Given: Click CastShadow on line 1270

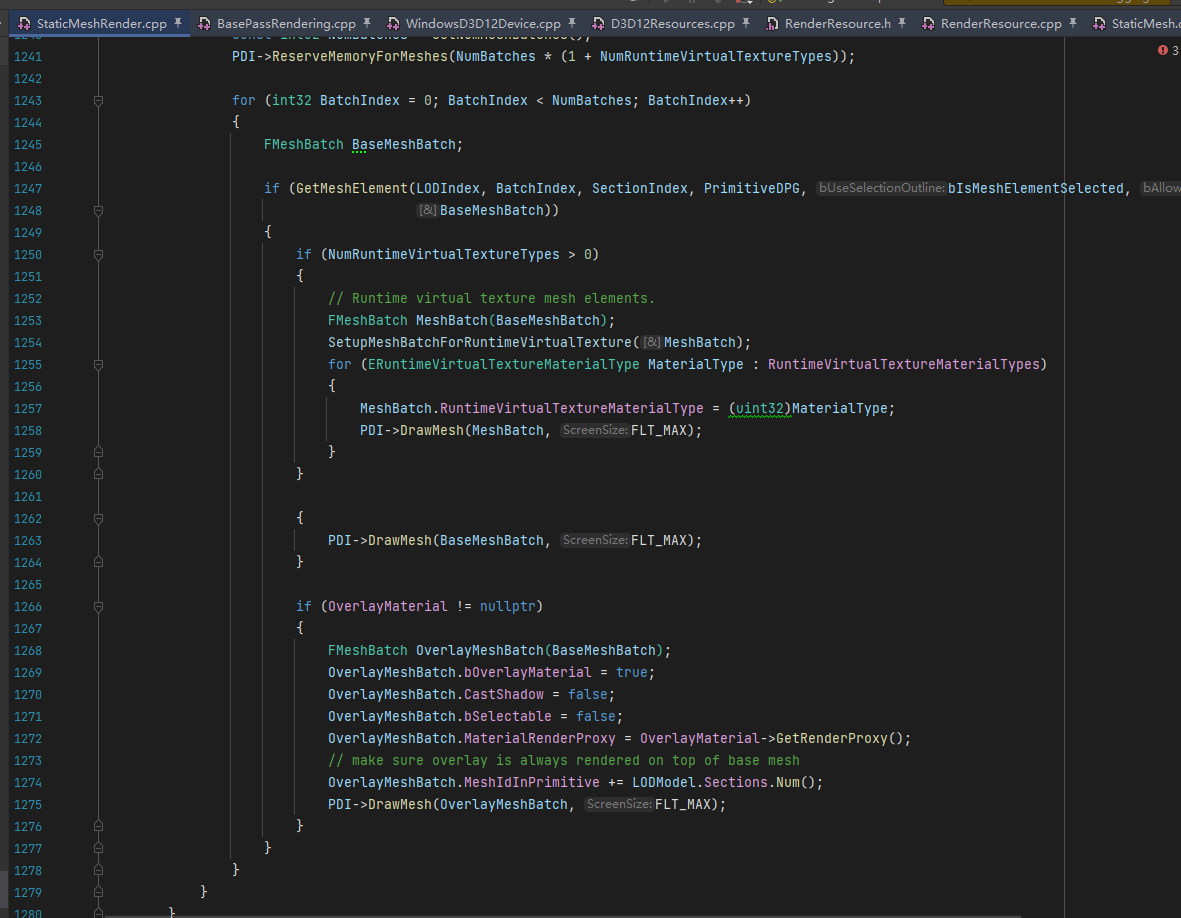Looking at the screenshot, I should [x=503, y=694].
